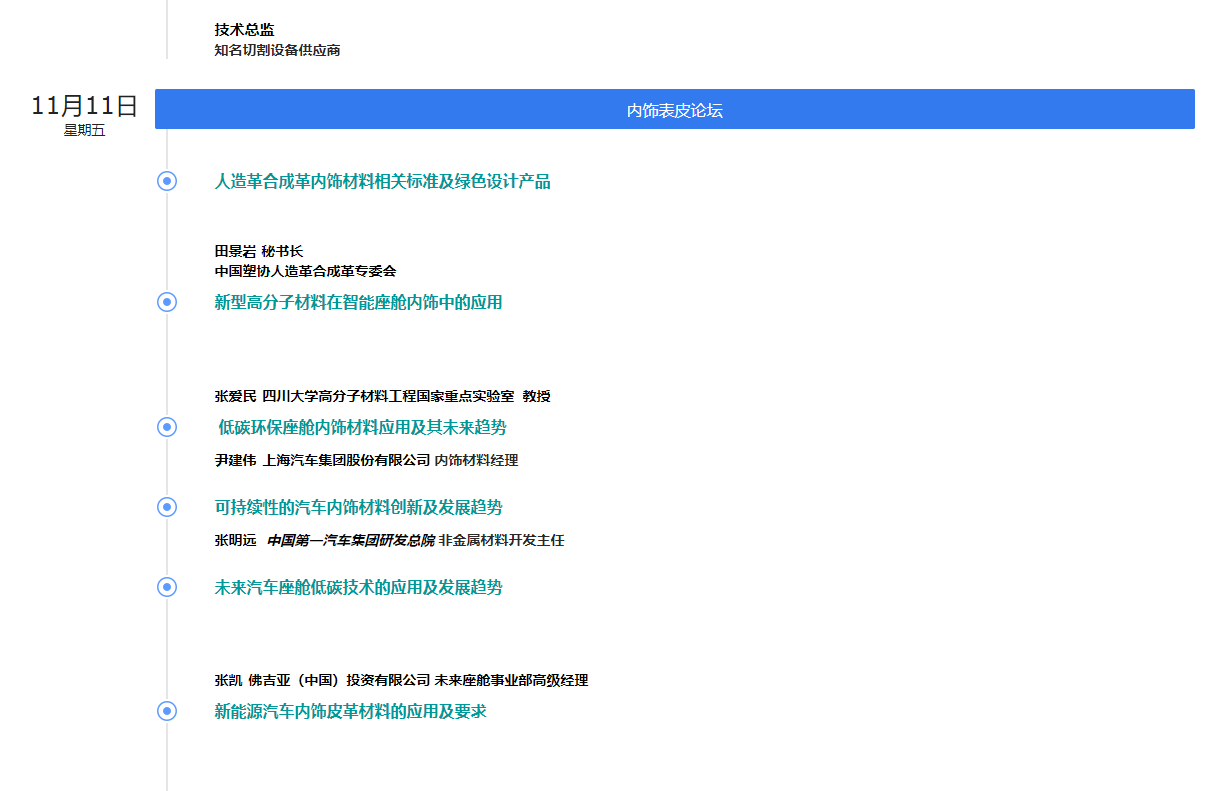1210x791 pixels.
Task: Click timeline dot beside 人造革合成革内饰材料相关标准及绿色设计产品
Action: (167, 181)
